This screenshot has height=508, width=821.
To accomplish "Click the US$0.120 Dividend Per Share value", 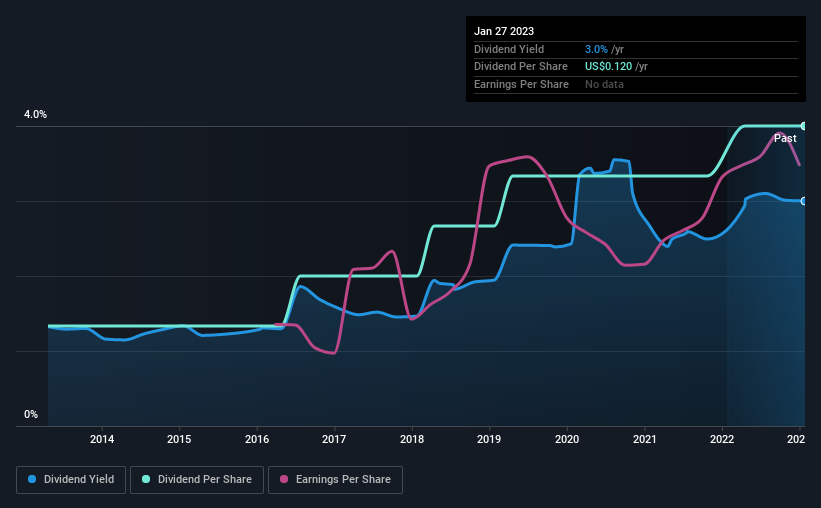I will coord(608,67).
